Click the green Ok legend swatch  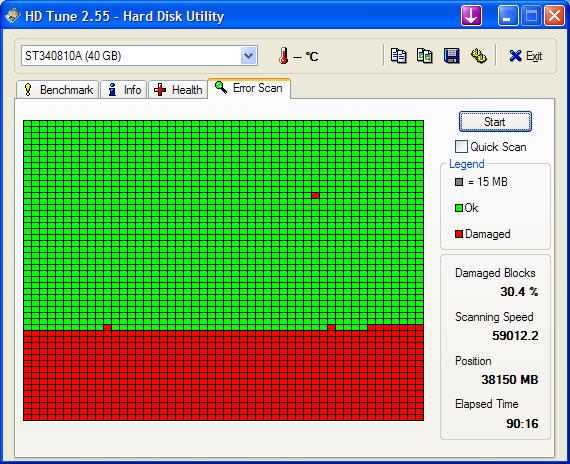point(459,208)
